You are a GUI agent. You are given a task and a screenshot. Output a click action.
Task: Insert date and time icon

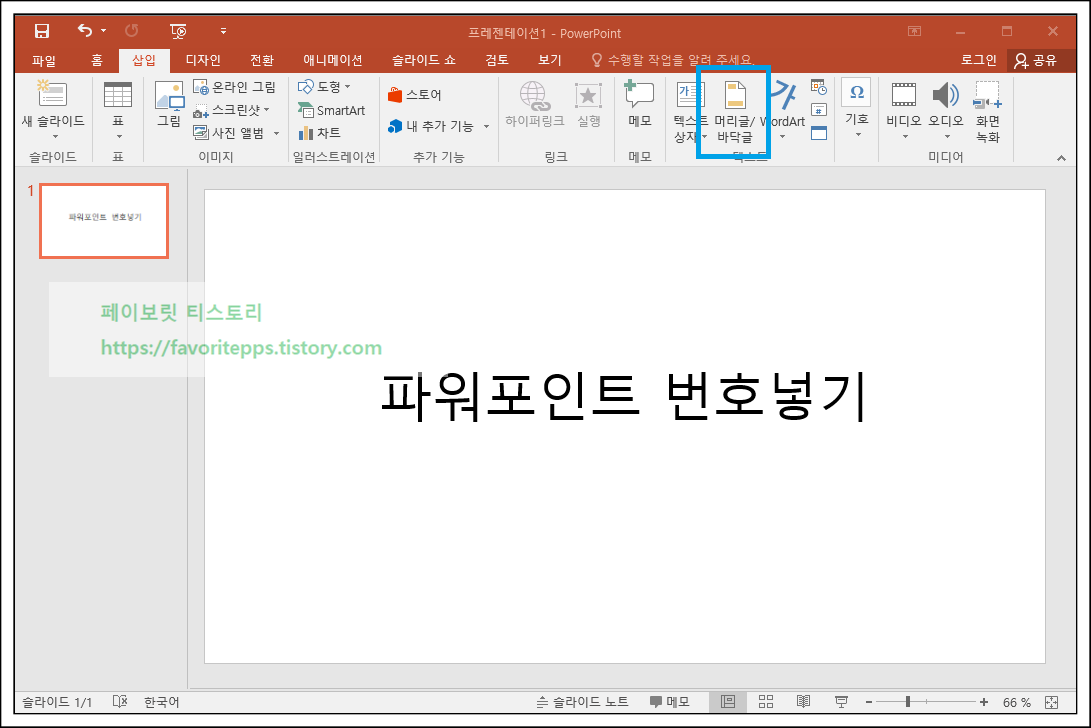click(x=819, y=87)
